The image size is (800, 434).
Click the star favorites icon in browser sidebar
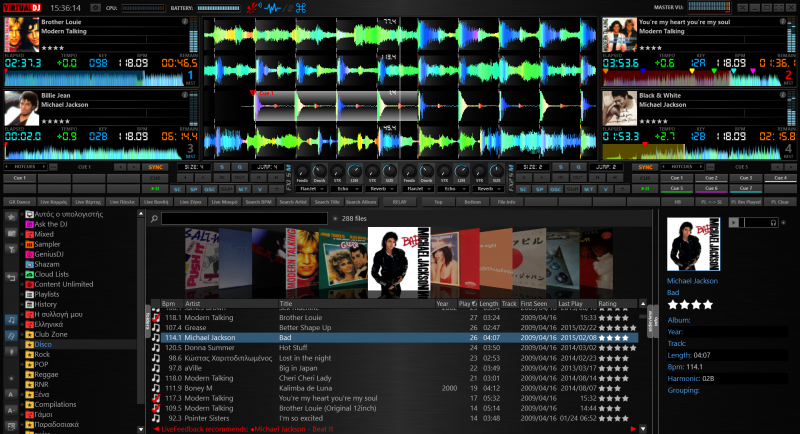11,217
